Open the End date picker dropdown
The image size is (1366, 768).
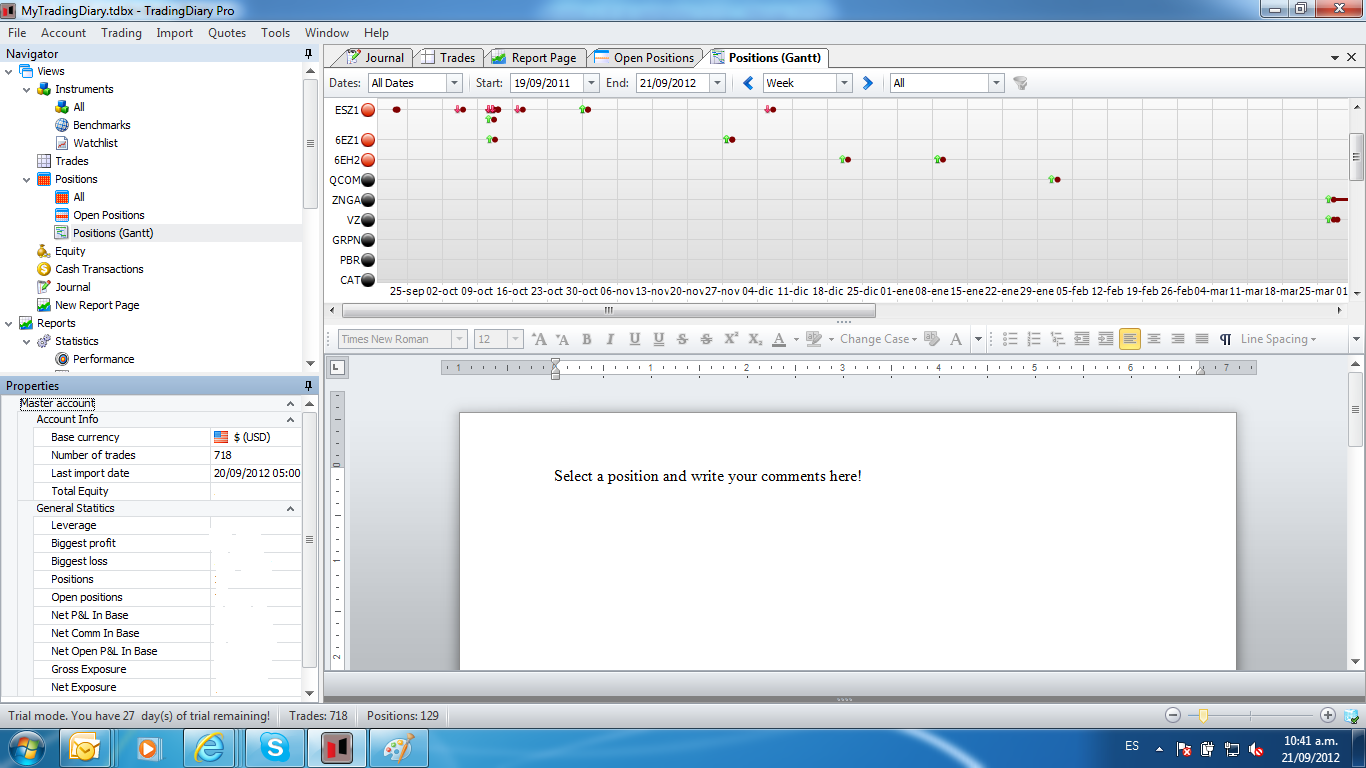(717, 83)
